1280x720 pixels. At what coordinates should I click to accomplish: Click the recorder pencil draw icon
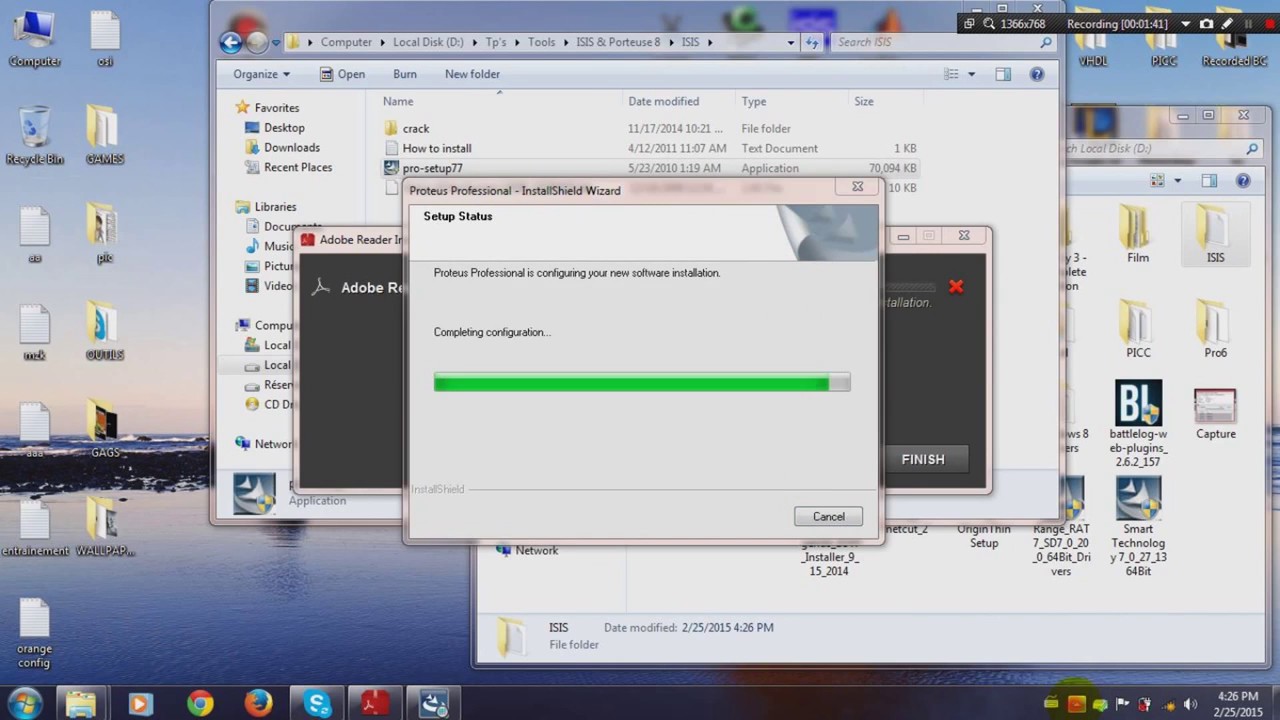tap(1227, 24)
